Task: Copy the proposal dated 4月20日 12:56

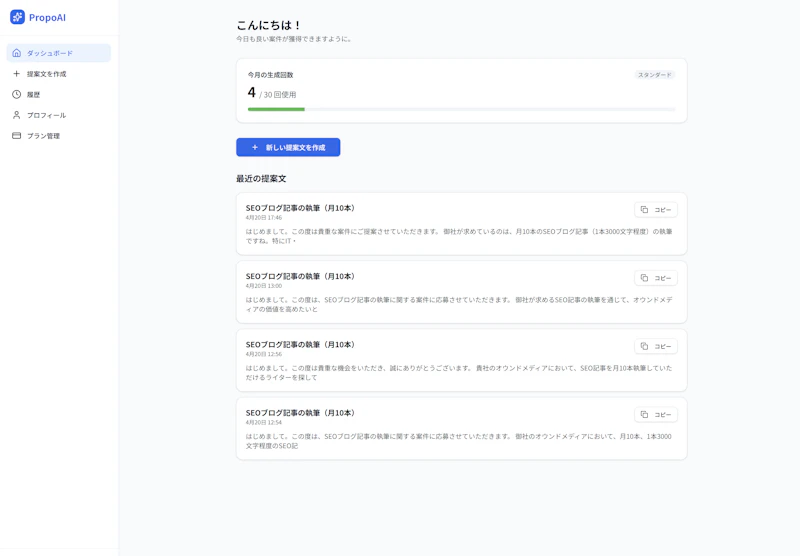Action: pyautogui.click(x=656, y=346)
